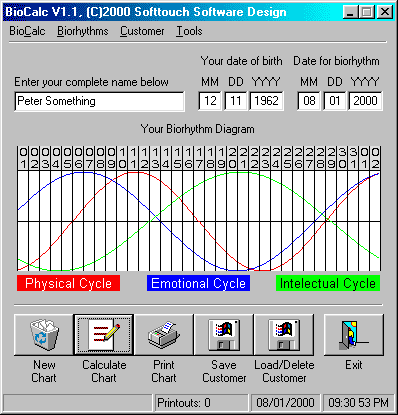This screenshot has height=415, width=398.
Task: Click the blue Emotional Cycle legend
Action: pos(198,283)
